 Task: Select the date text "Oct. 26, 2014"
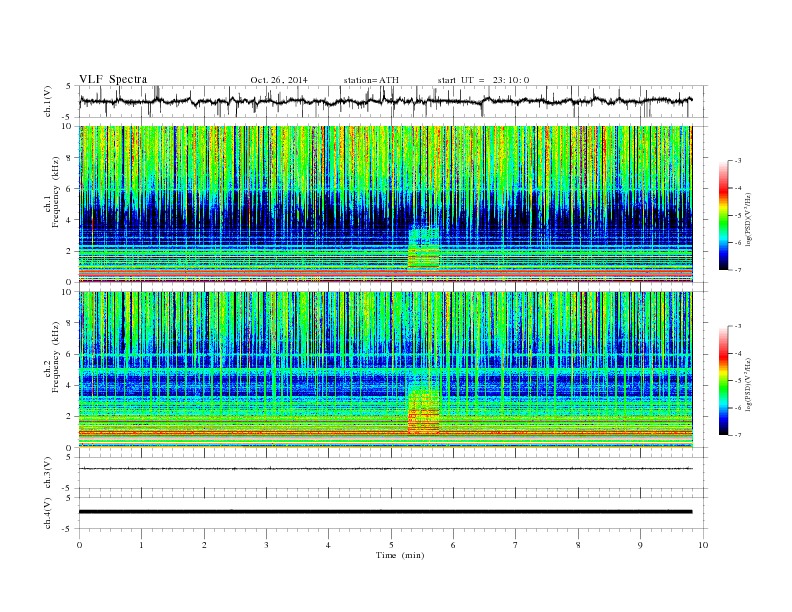(279, 80)
